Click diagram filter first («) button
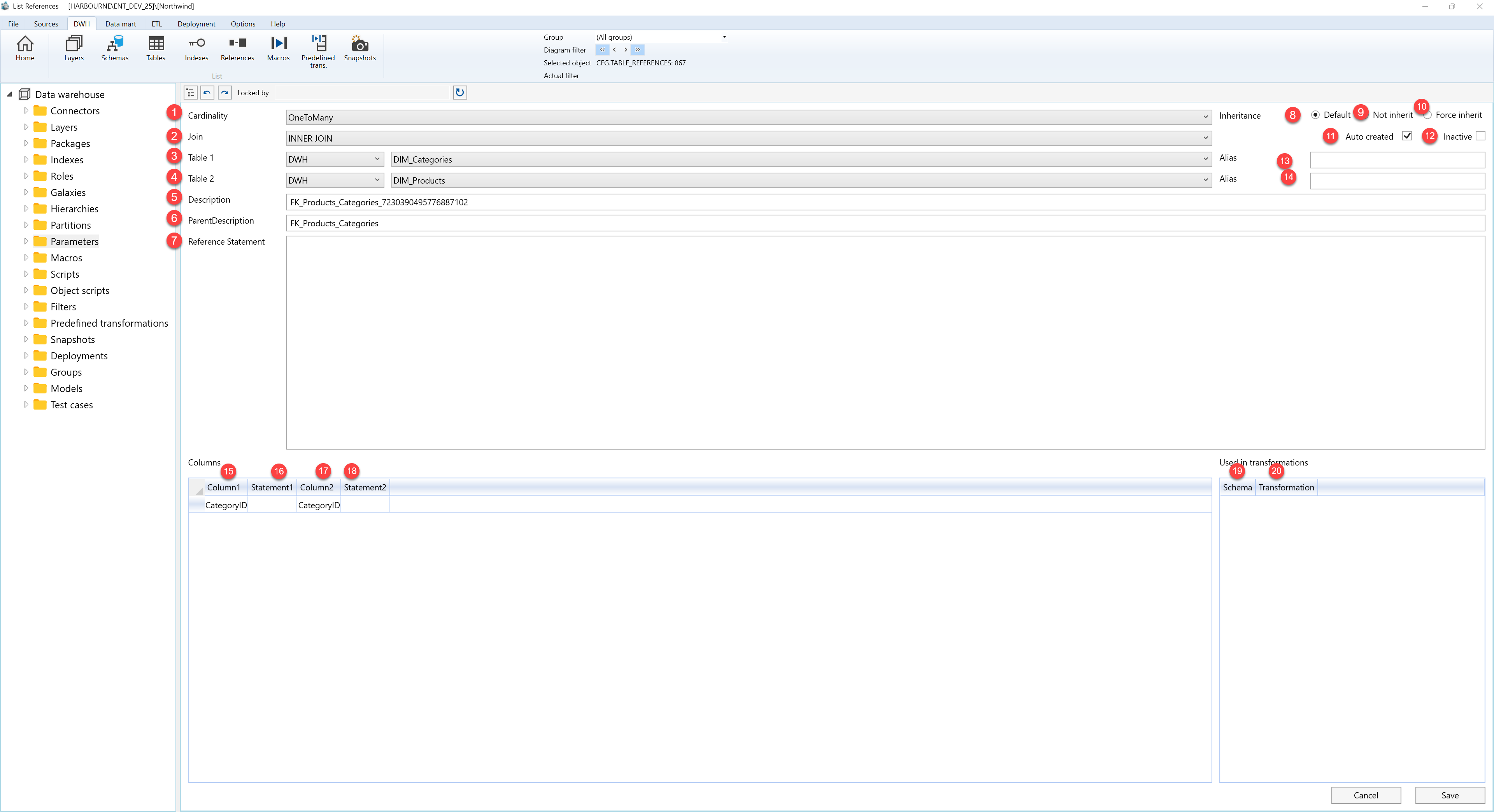The height and width of the screenshot is (812, 1494). tap(602, 50)
